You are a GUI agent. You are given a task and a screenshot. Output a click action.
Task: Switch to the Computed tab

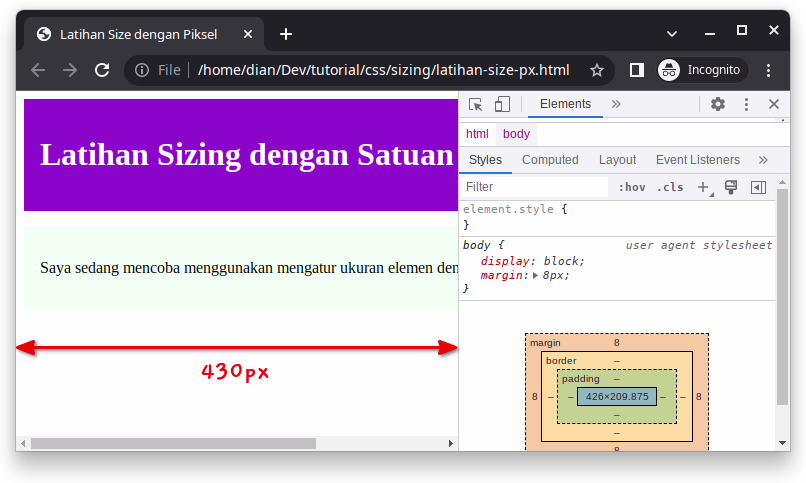coord(550,160)
